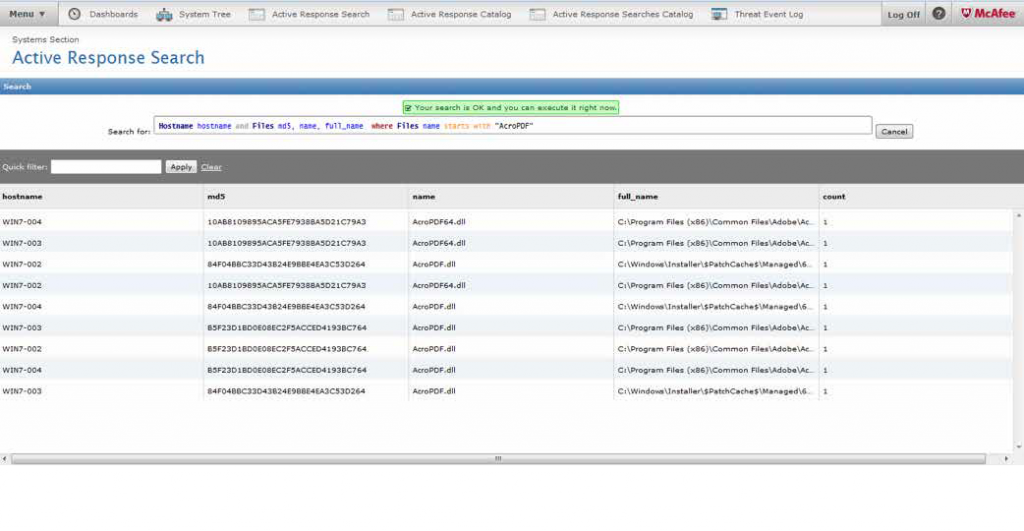This screenshot has width=1024, height=531.
Task: Click the Active Response Search icon
Action: point(257,14)
